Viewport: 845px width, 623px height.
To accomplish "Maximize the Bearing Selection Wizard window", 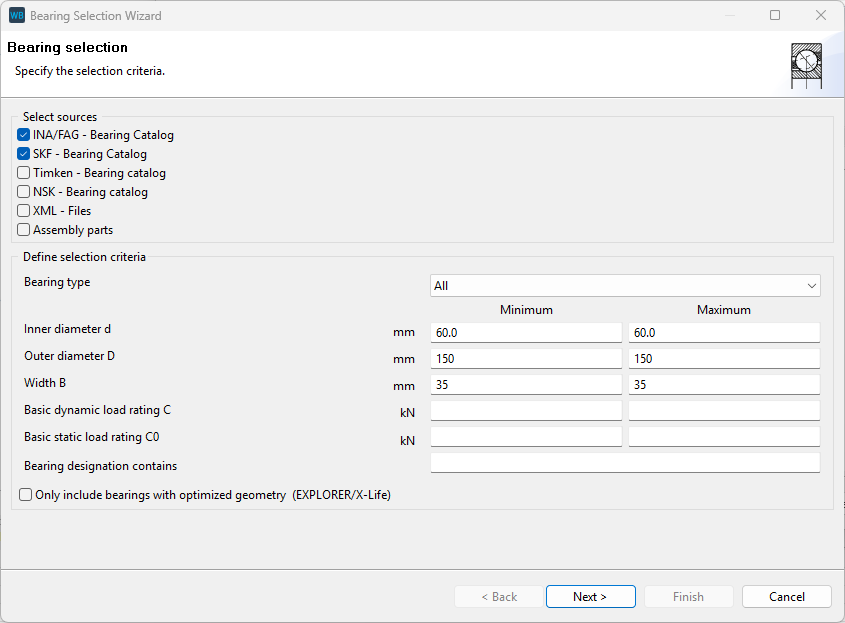I will (775, 16).
